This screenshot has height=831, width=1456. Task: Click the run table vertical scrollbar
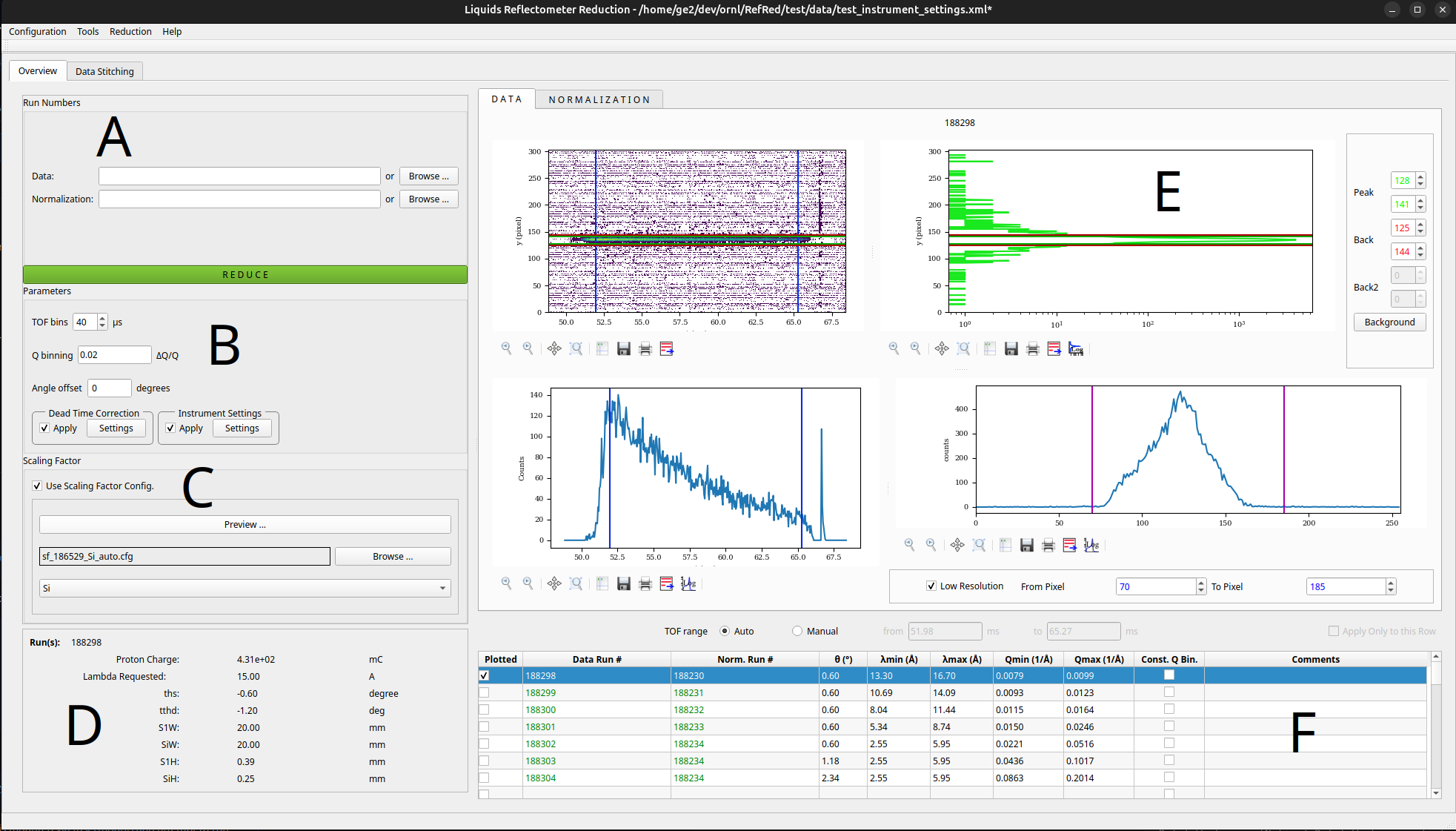click(x=1436, y=724)
